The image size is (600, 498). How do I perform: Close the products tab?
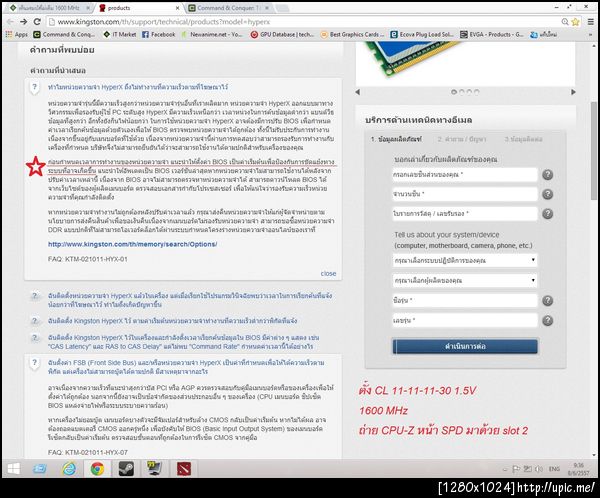click(177, 8)
